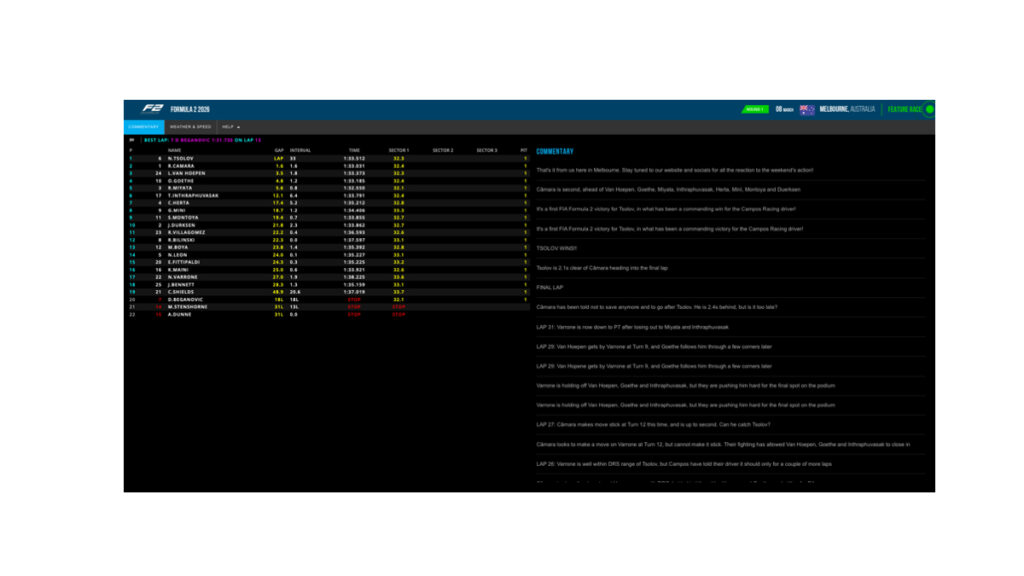Click the pit indicator for R.CAMARA

(524, 166)
